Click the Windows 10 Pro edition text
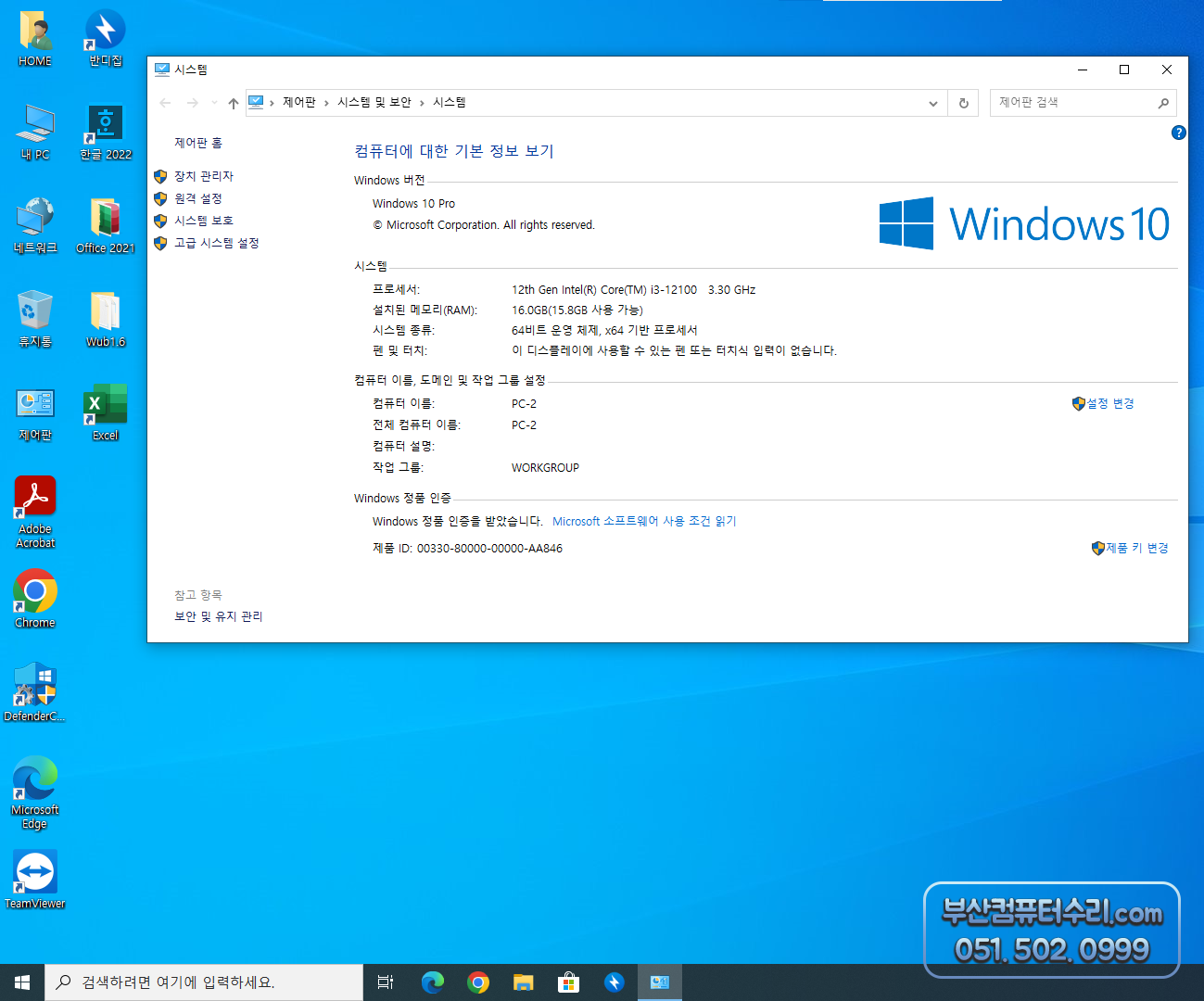The height and width of the screenshot is (1001, 1204). coord(413,204)
